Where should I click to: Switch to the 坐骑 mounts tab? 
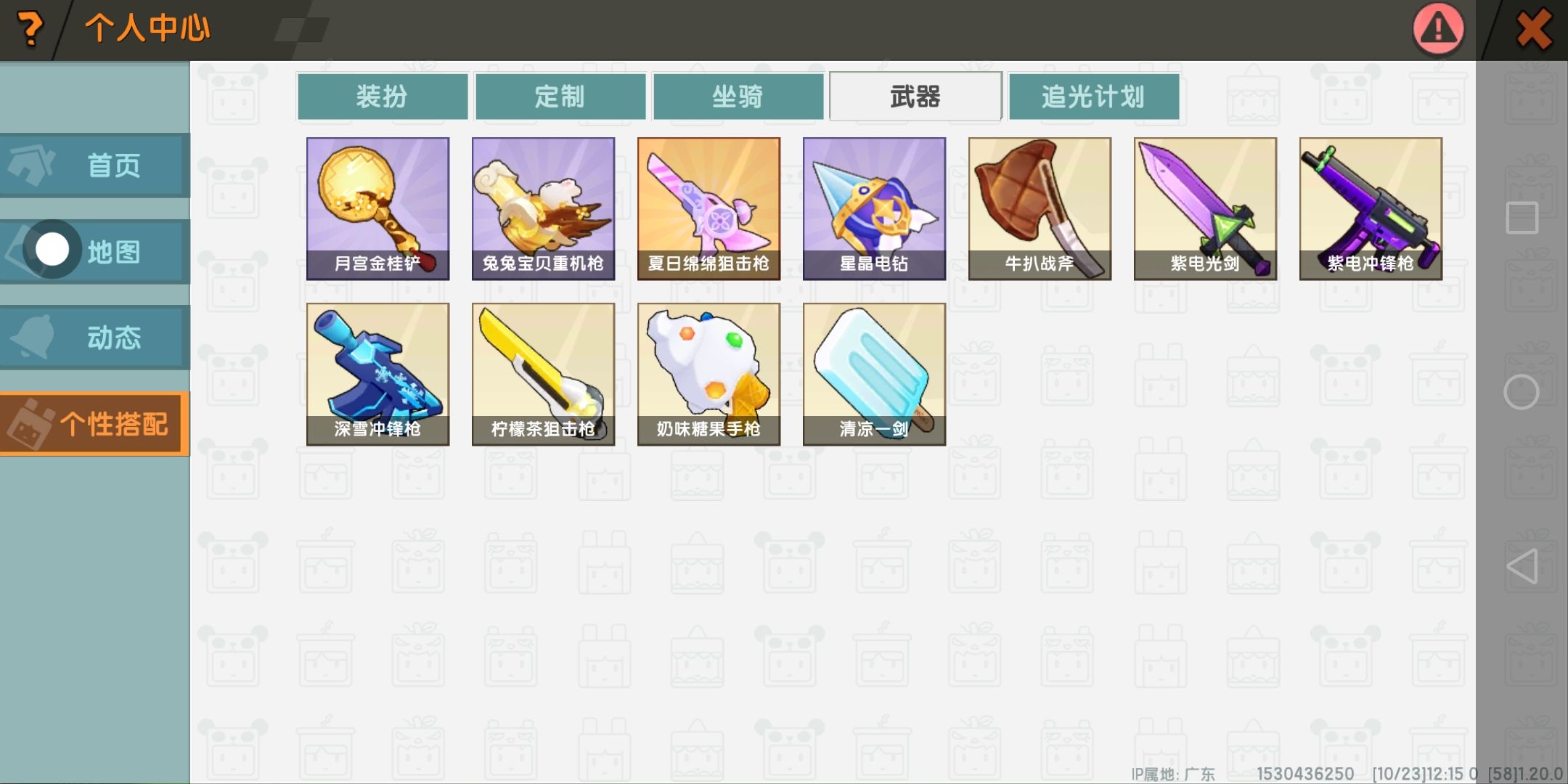click(x=738, y=97)
